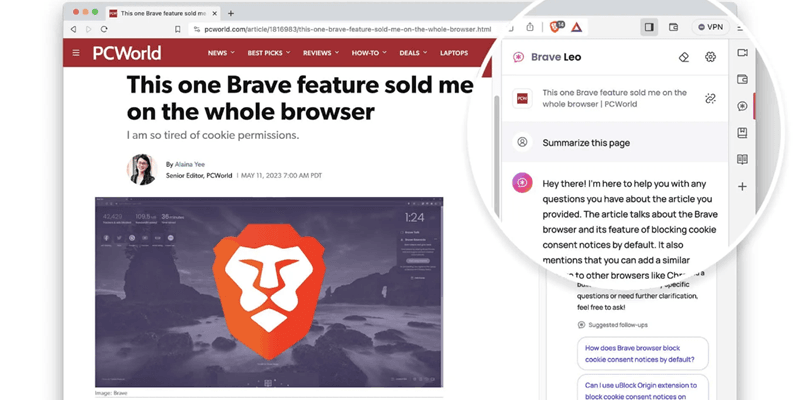Expand the BEST PICKS dropdown menu
Screen dimensions: 800x400
[269, 53]
